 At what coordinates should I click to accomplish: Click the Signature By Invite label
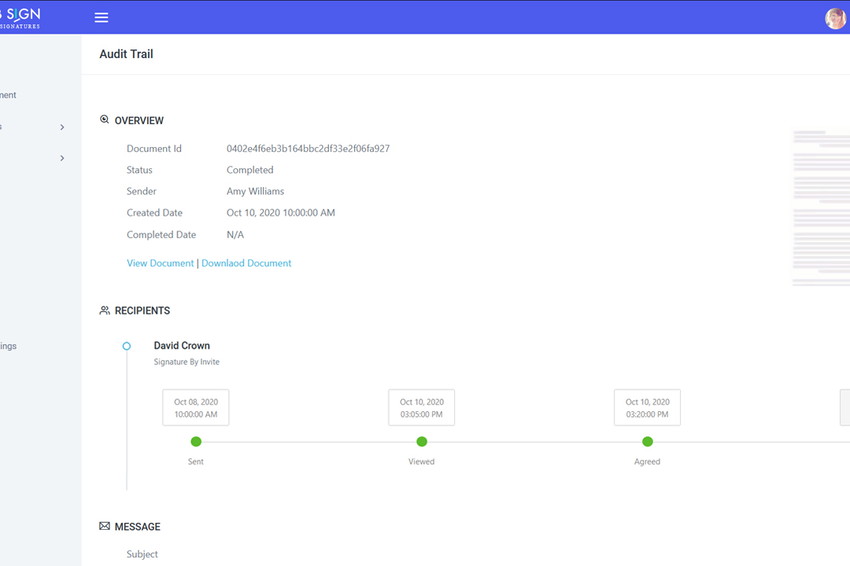186,362
